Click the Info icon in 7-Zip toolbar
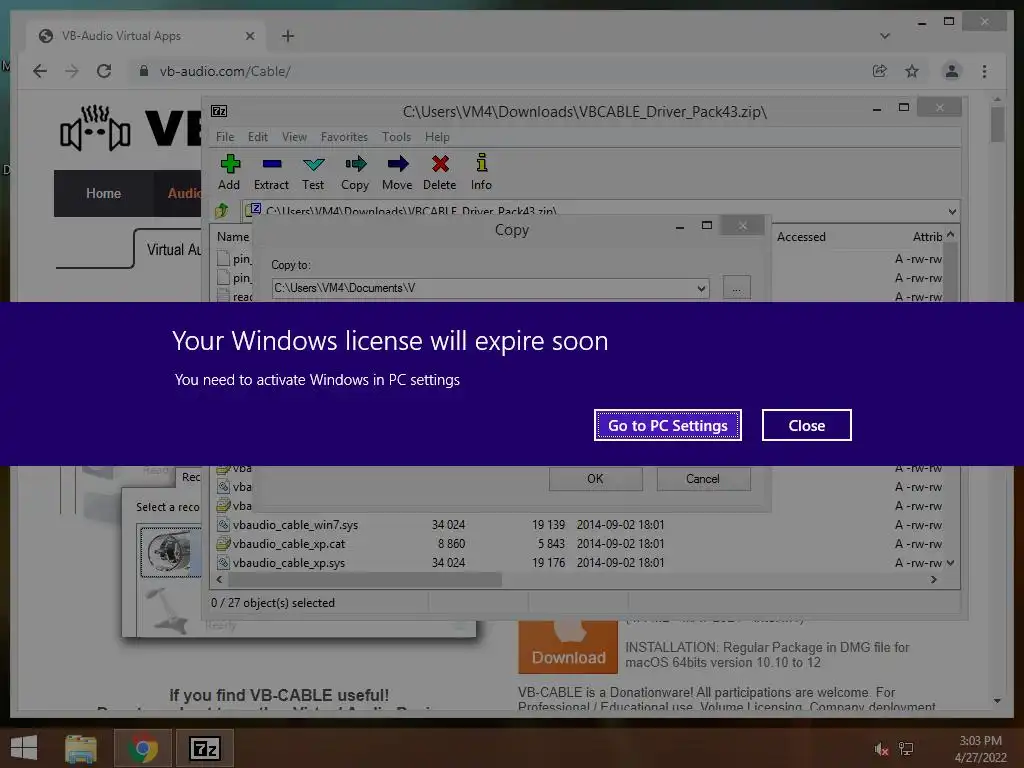The height and width of the screenshot is (768, 1024). pyautogui.click(x=481, y=172)
